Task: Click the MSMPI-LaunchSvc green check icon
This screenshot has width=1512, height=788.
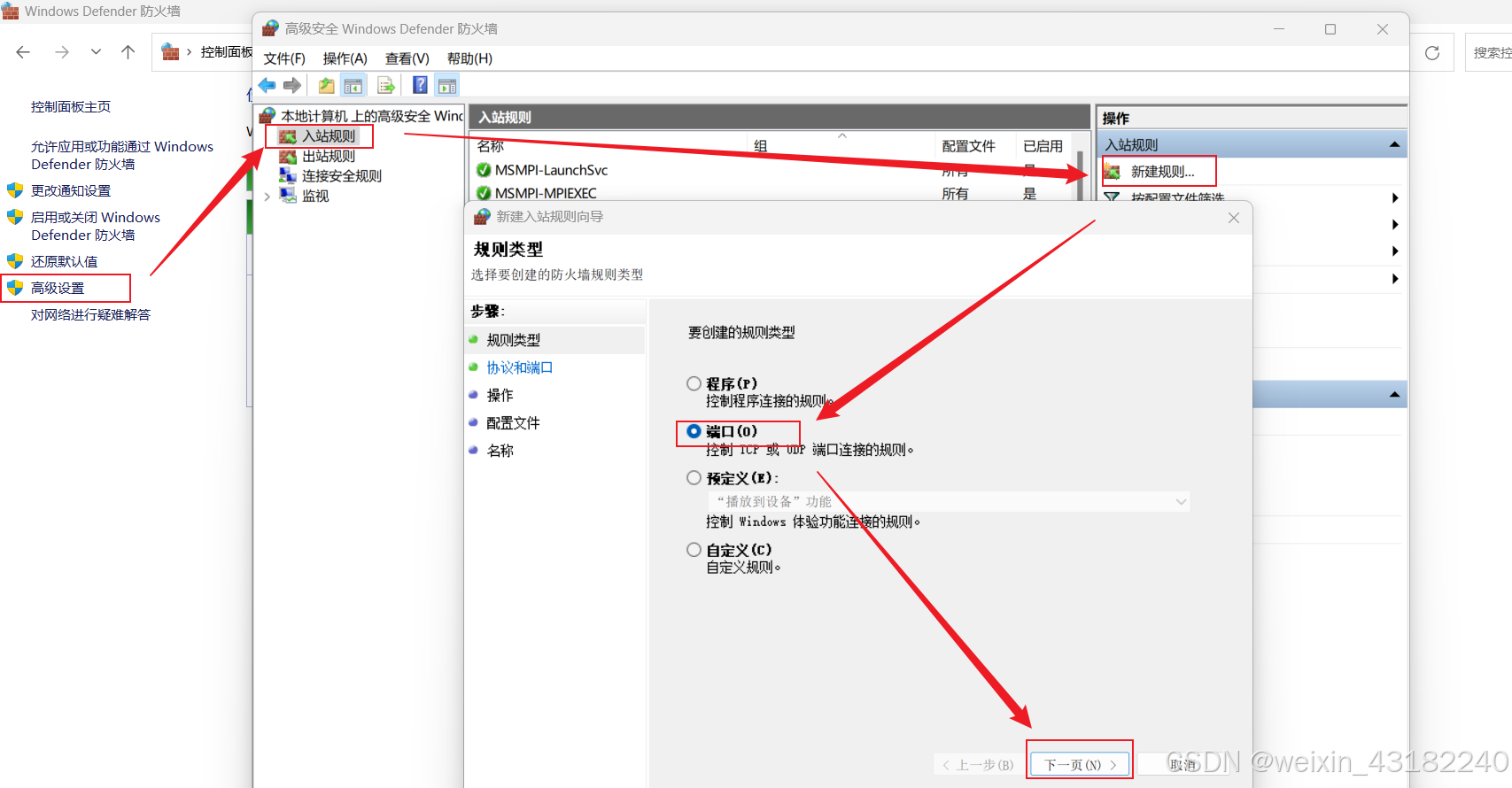Action: click(484, 170)
